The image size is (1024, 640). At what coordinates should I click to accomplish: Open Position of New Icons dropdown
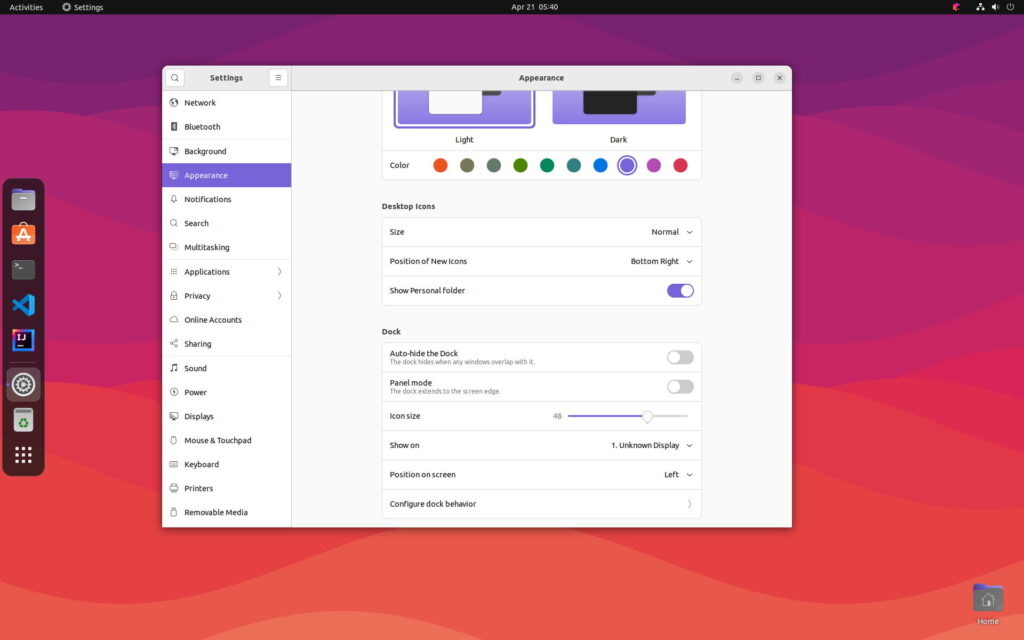click(661, 261)
